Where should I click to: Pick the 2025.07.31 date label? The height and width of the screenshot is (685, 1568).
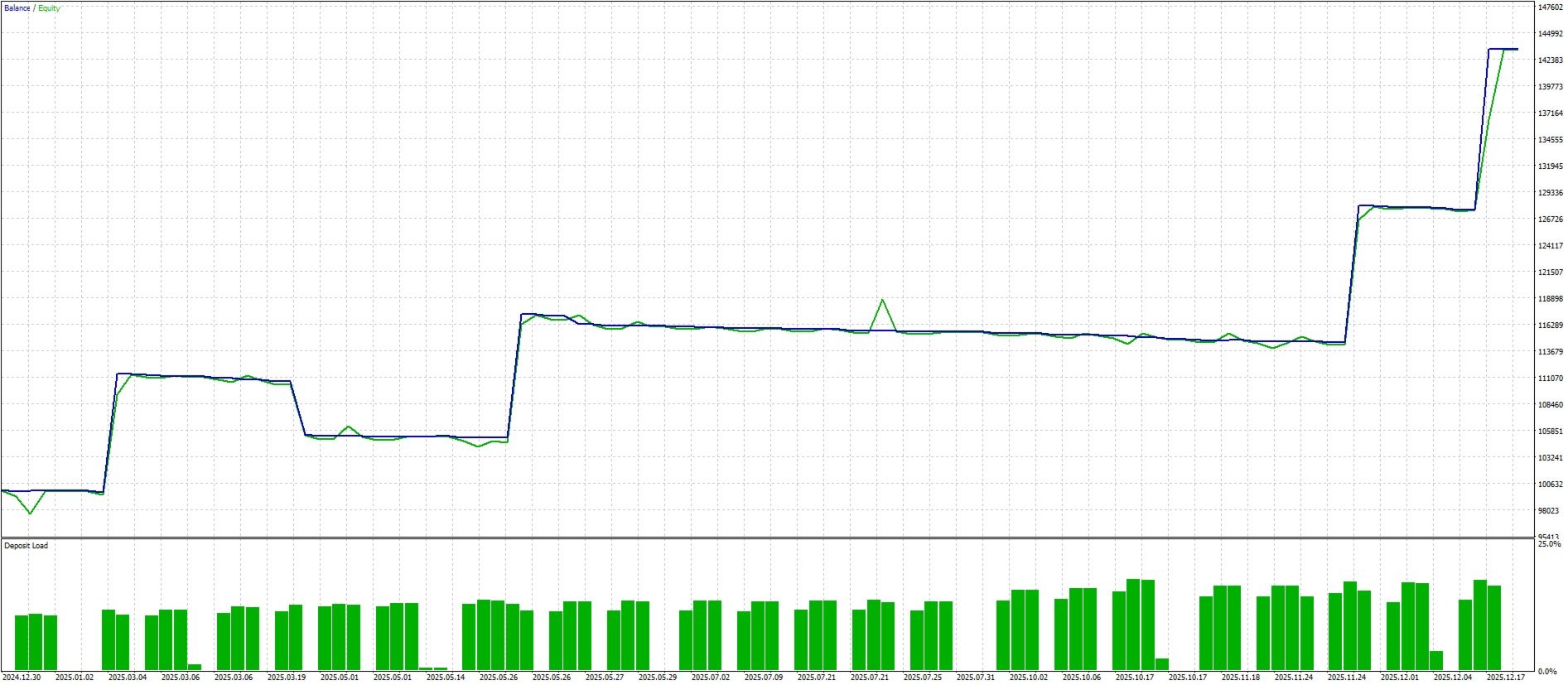coord(976,678)
